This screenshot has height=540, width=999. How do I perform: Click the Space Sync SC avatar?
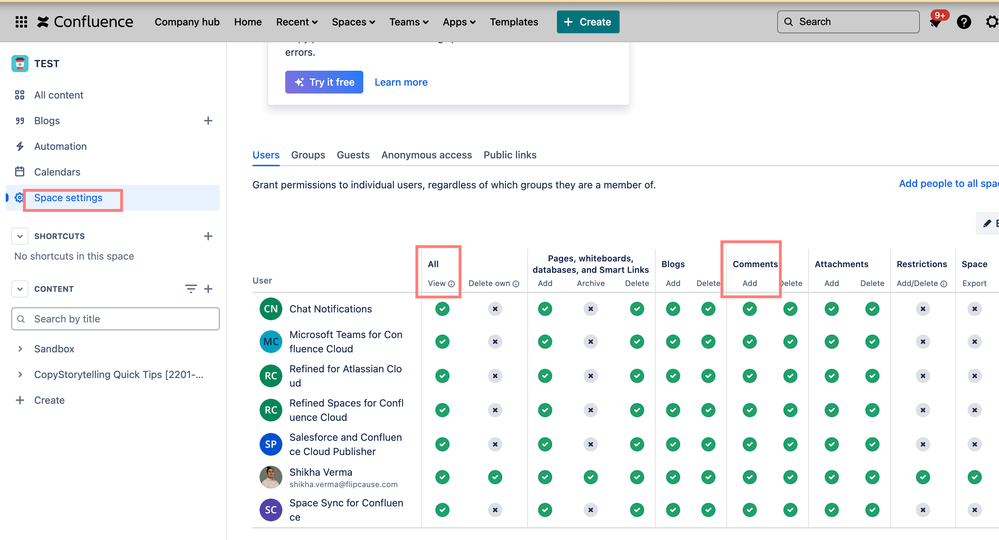point(271,509)
